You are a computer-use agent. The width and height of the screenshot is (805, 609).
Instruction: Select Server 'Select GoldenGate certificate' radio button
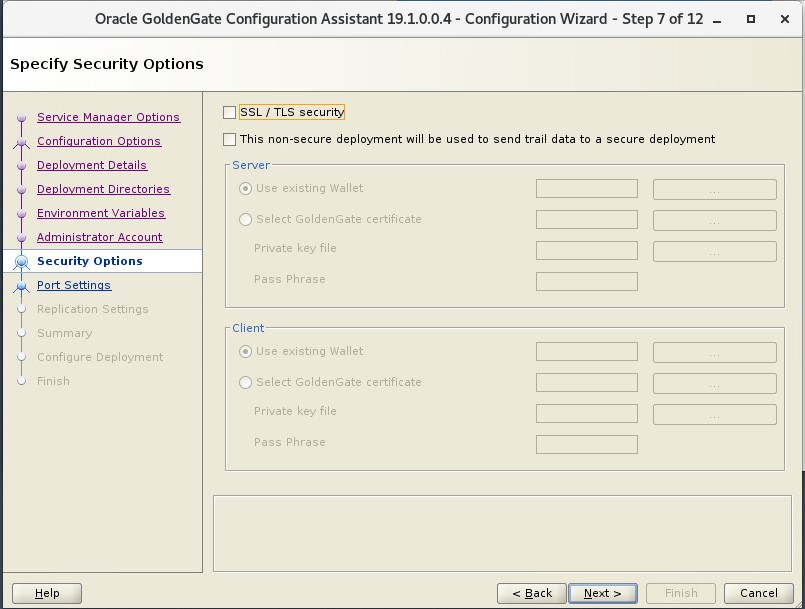click(245, 219)
